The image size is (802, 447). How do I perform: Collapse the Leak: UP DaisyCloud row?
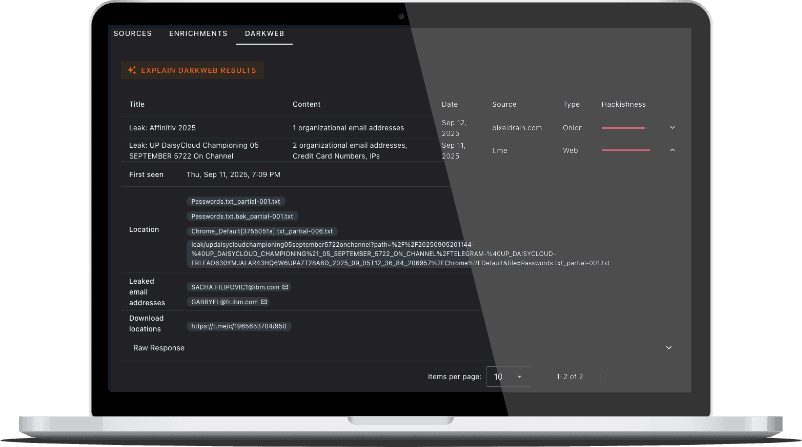[x=672, y=150]
